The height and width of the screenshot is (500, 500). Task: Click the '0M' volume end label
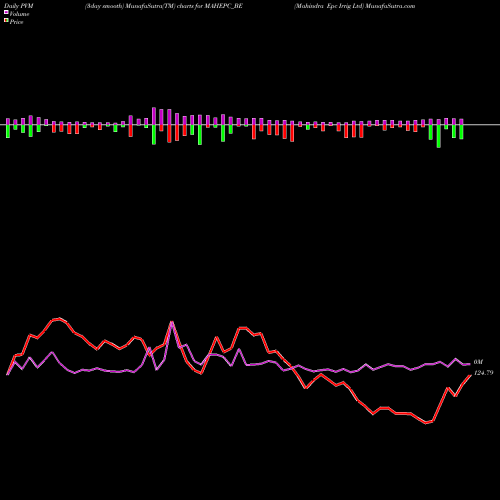(478, 362)
